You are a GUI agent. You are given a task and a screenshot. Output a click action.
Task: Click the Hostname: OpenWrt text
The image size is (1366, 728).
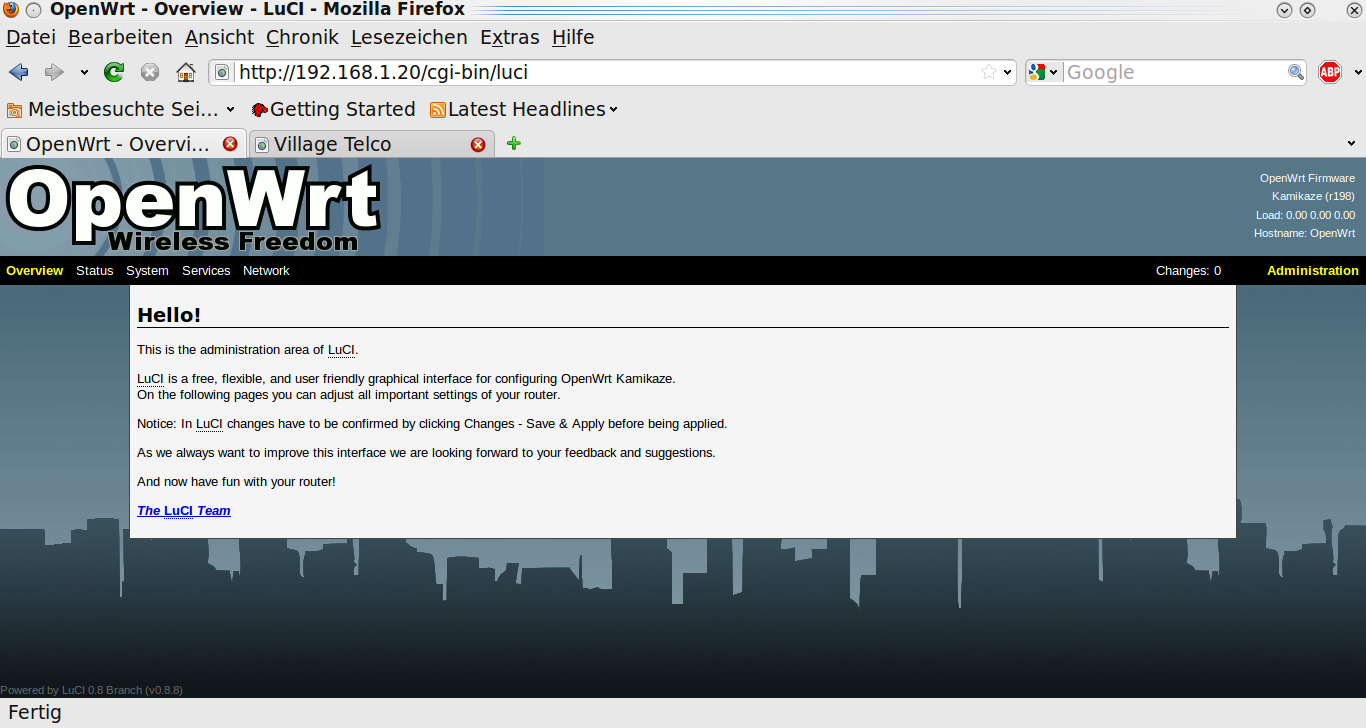[1304, 233]
